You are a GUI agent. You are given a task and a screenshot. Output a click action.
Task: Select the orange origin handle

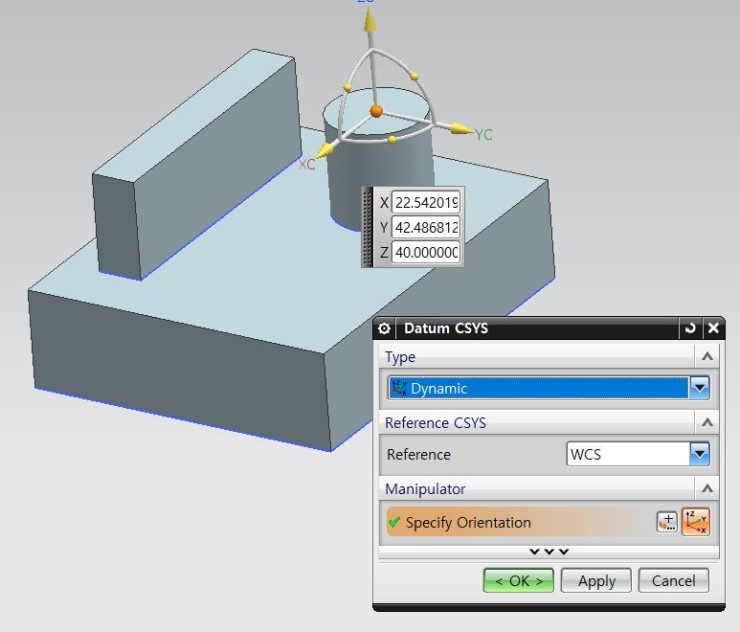[376, 111]
